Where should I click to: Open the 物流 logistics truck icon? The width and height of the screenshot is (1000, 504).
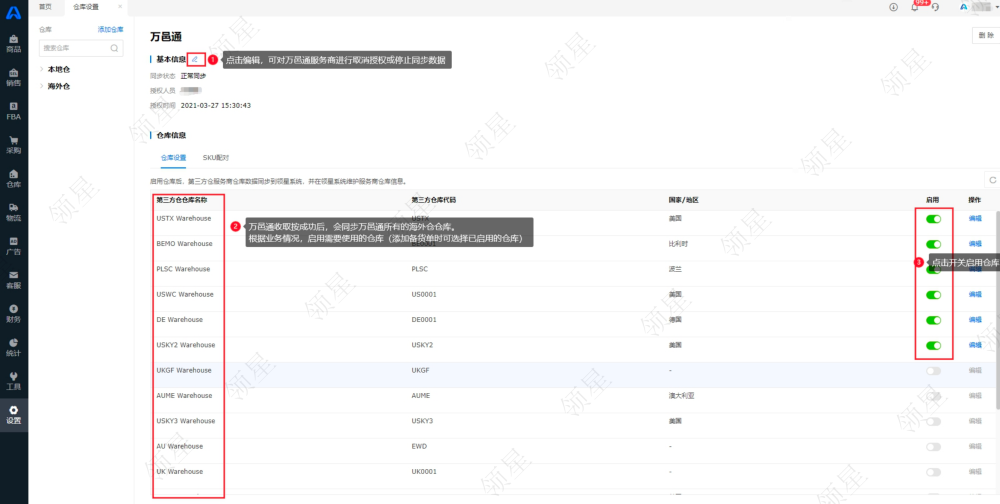(x=14, y=211)
